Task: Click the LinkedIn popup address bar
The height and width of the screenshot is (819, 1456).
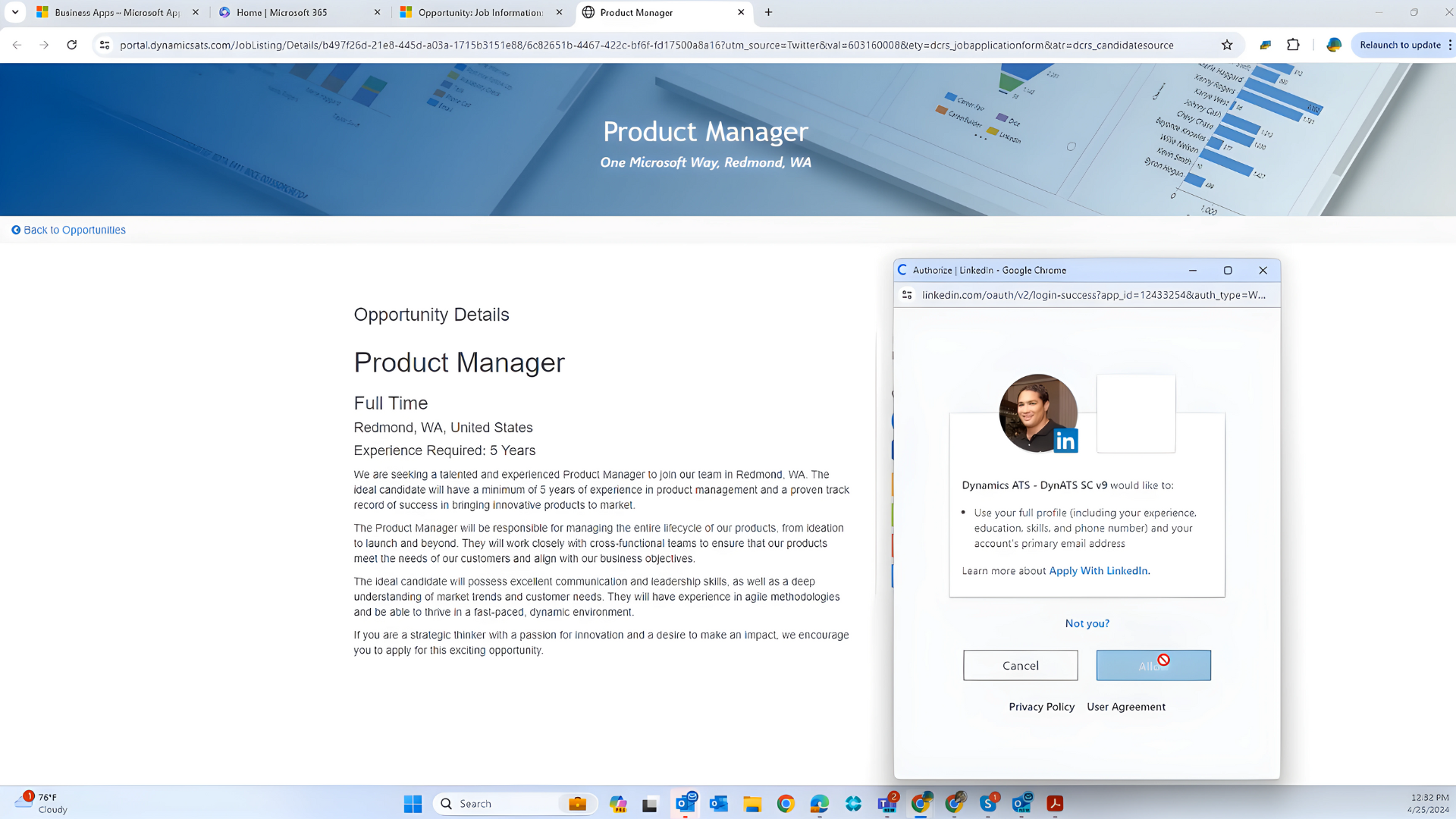Action: pos(1094,294)
